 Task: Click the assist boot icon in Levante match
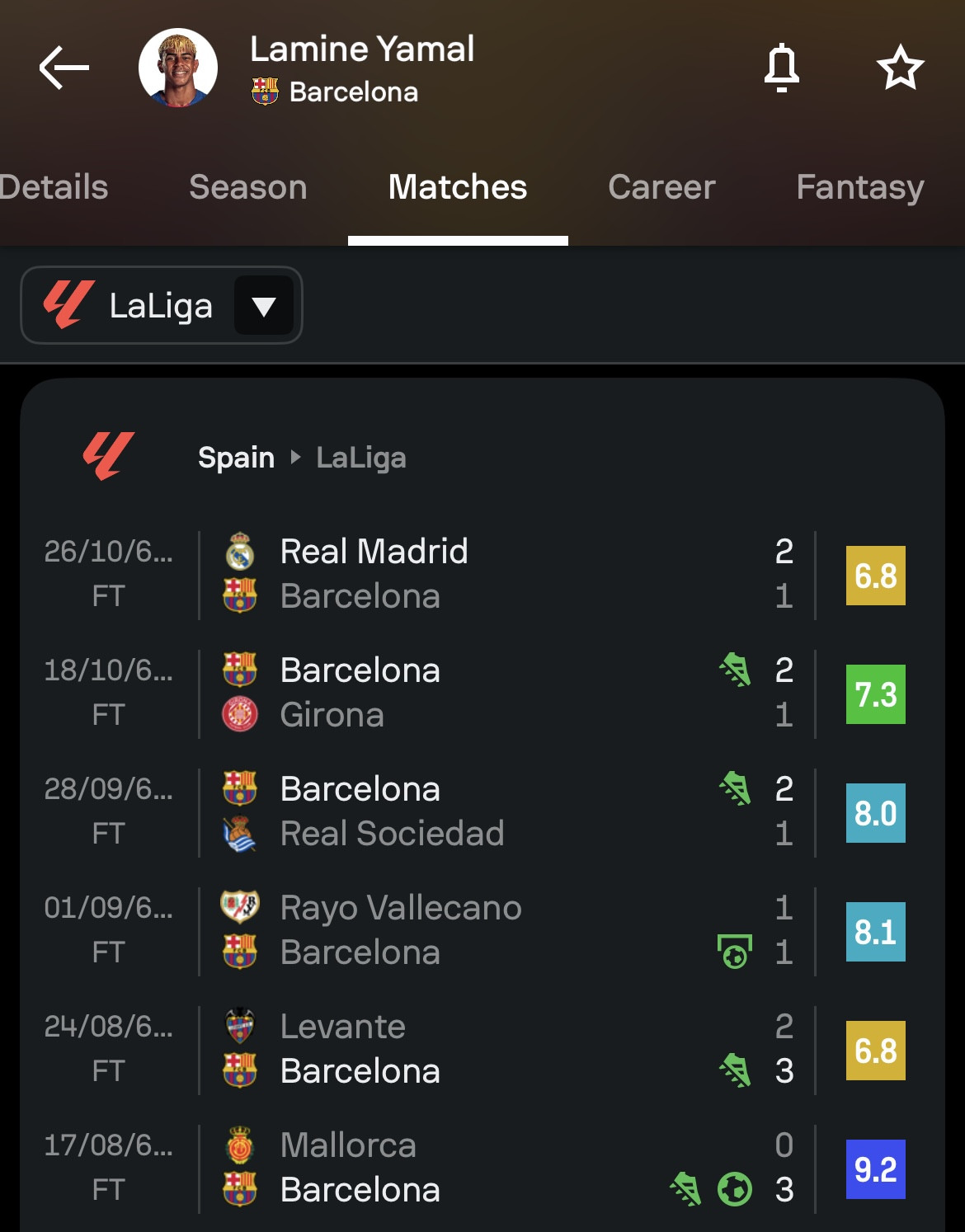point(734,1070)
